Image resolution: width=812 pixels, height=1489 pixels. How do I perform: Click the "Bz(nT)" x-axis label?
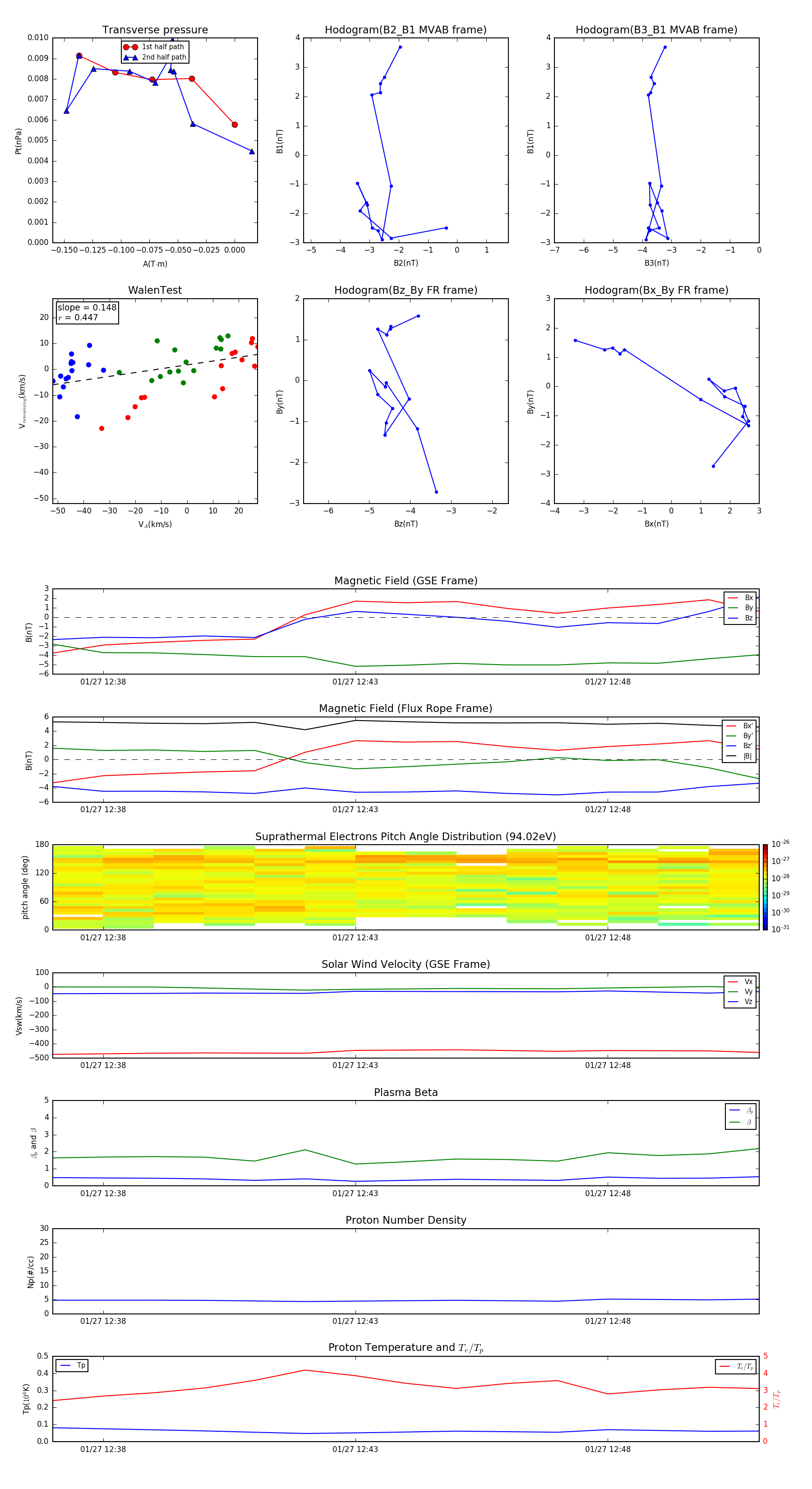[x=406, y=524]
